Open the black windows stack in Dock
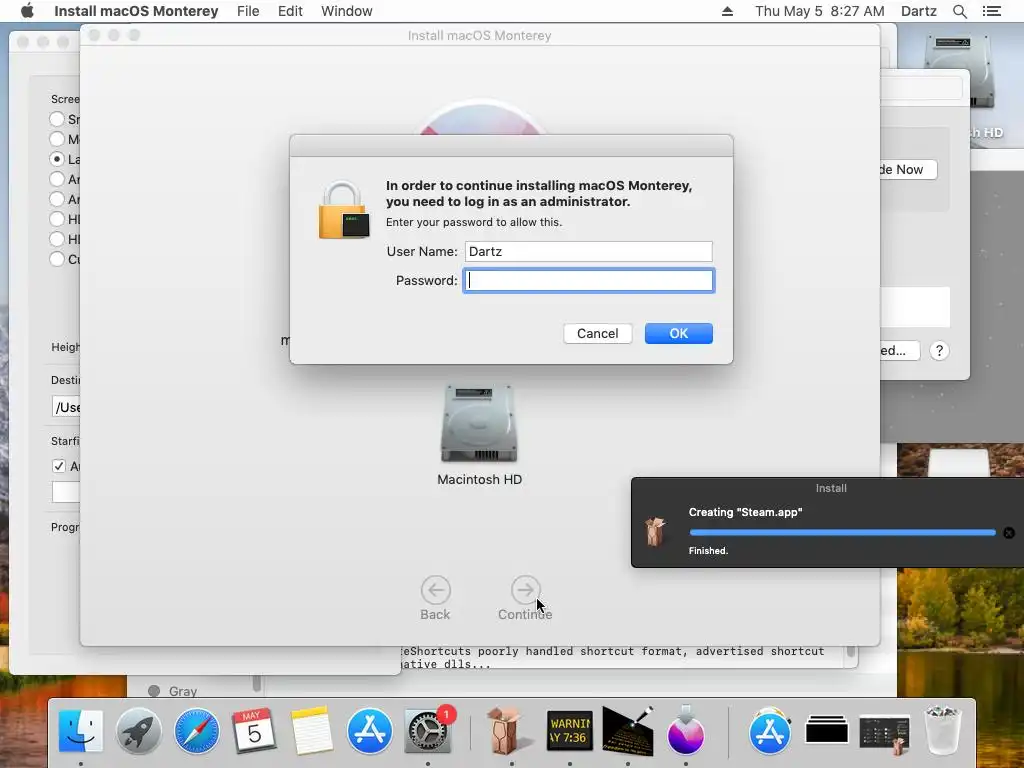 [827, 731]
